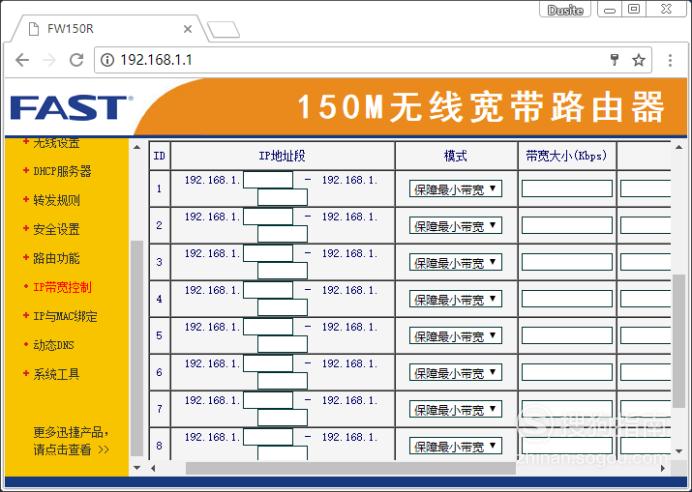Click row 2 bandwidth size input

[x=567, y=225]
